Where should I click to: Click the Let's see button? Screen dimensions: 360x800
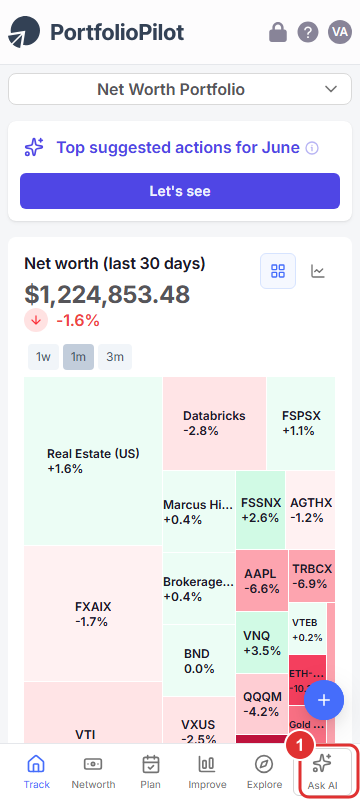click(x=180, y=191)
